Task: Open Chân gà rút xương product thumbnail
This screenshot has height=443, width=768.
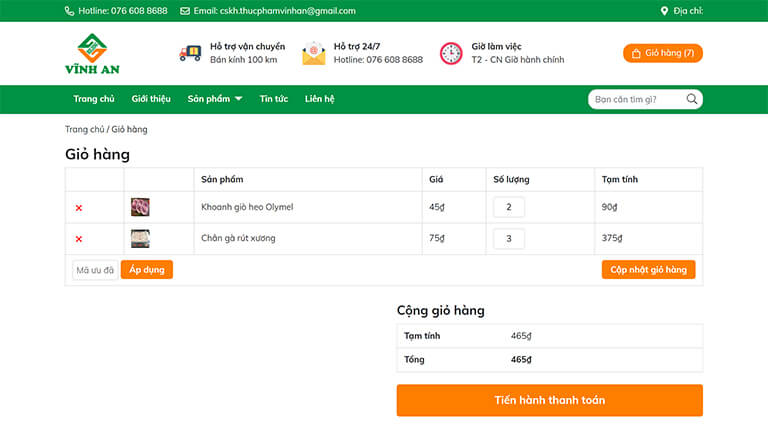Action: 140,239
